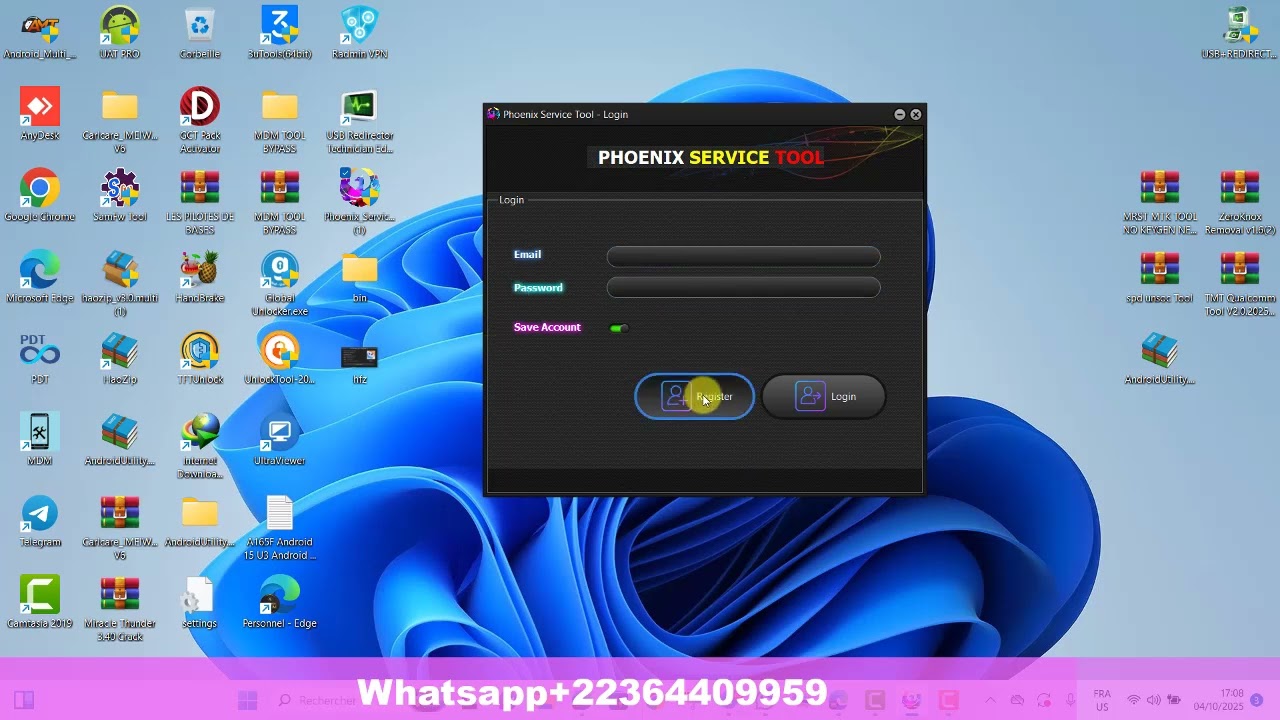Select the Phoenix_Service (1) desktop icon

click(360, 202)
